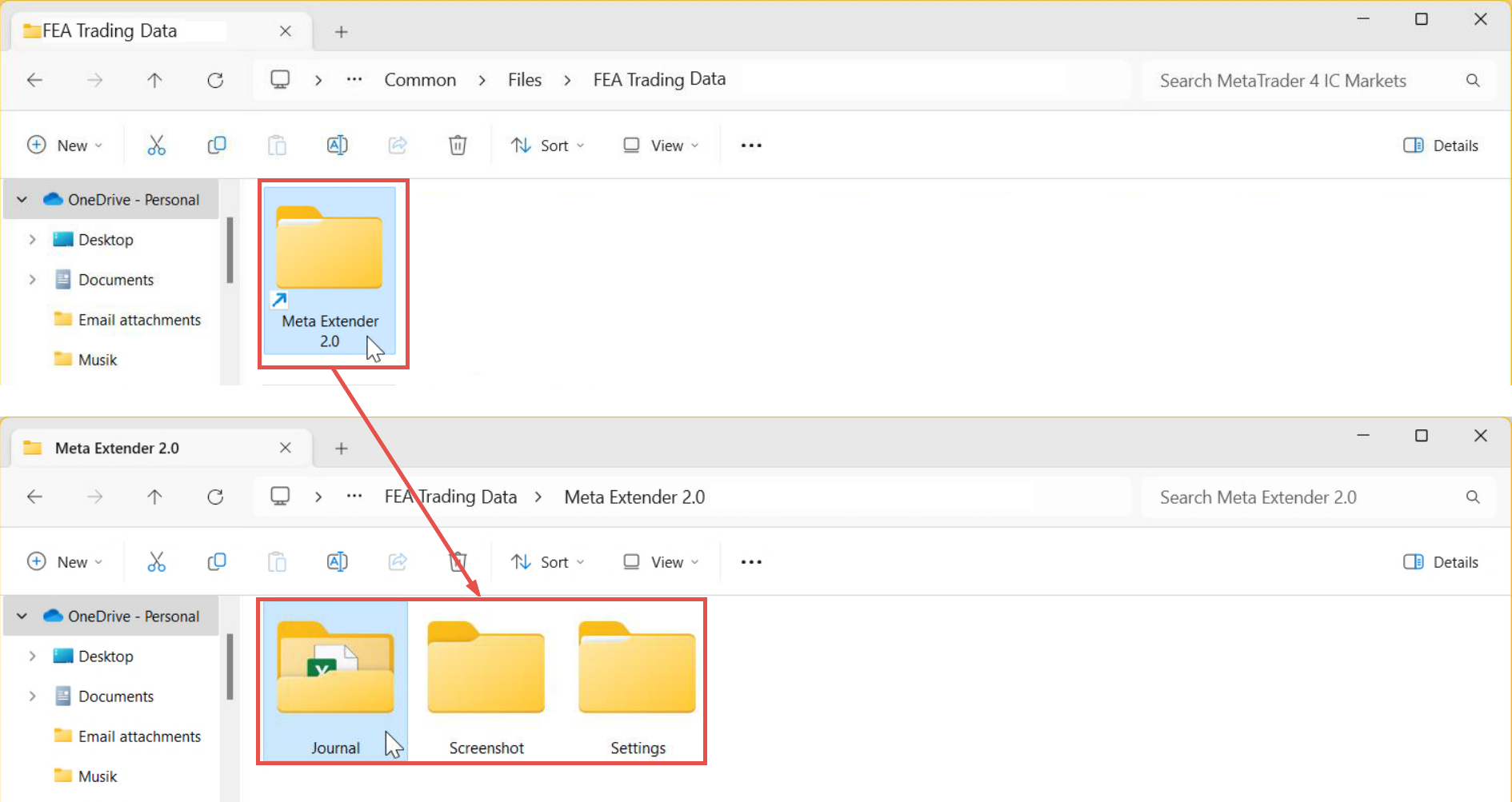
Task: Select the Journal folder
Action: [x=335, y=682]
